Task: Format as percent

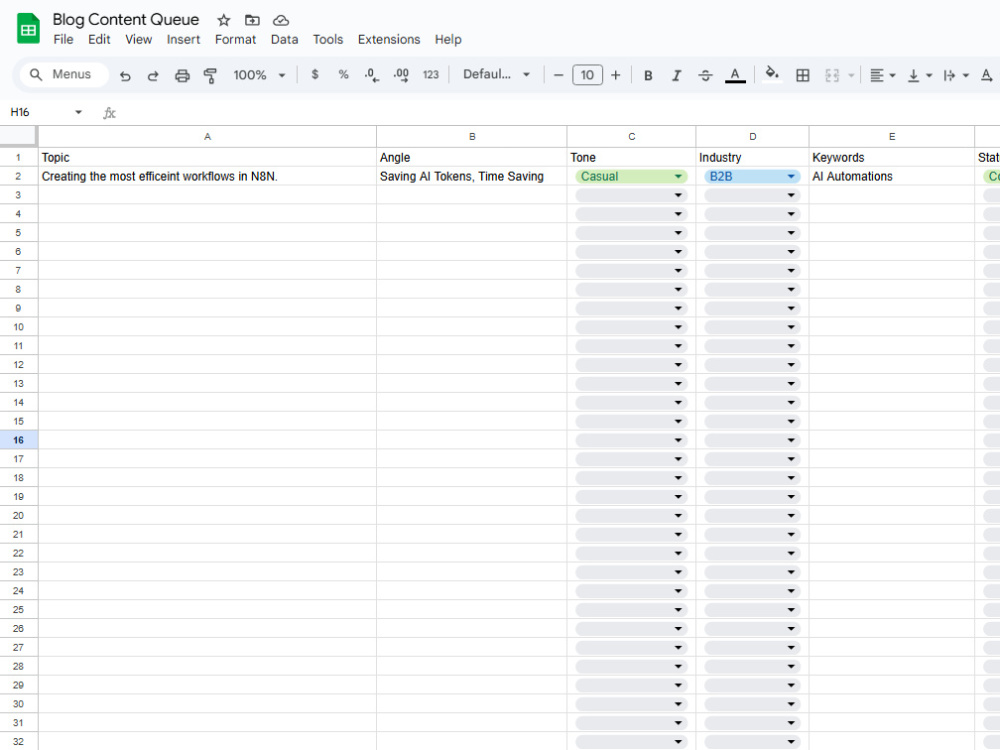Action: (x=343, y=75)
